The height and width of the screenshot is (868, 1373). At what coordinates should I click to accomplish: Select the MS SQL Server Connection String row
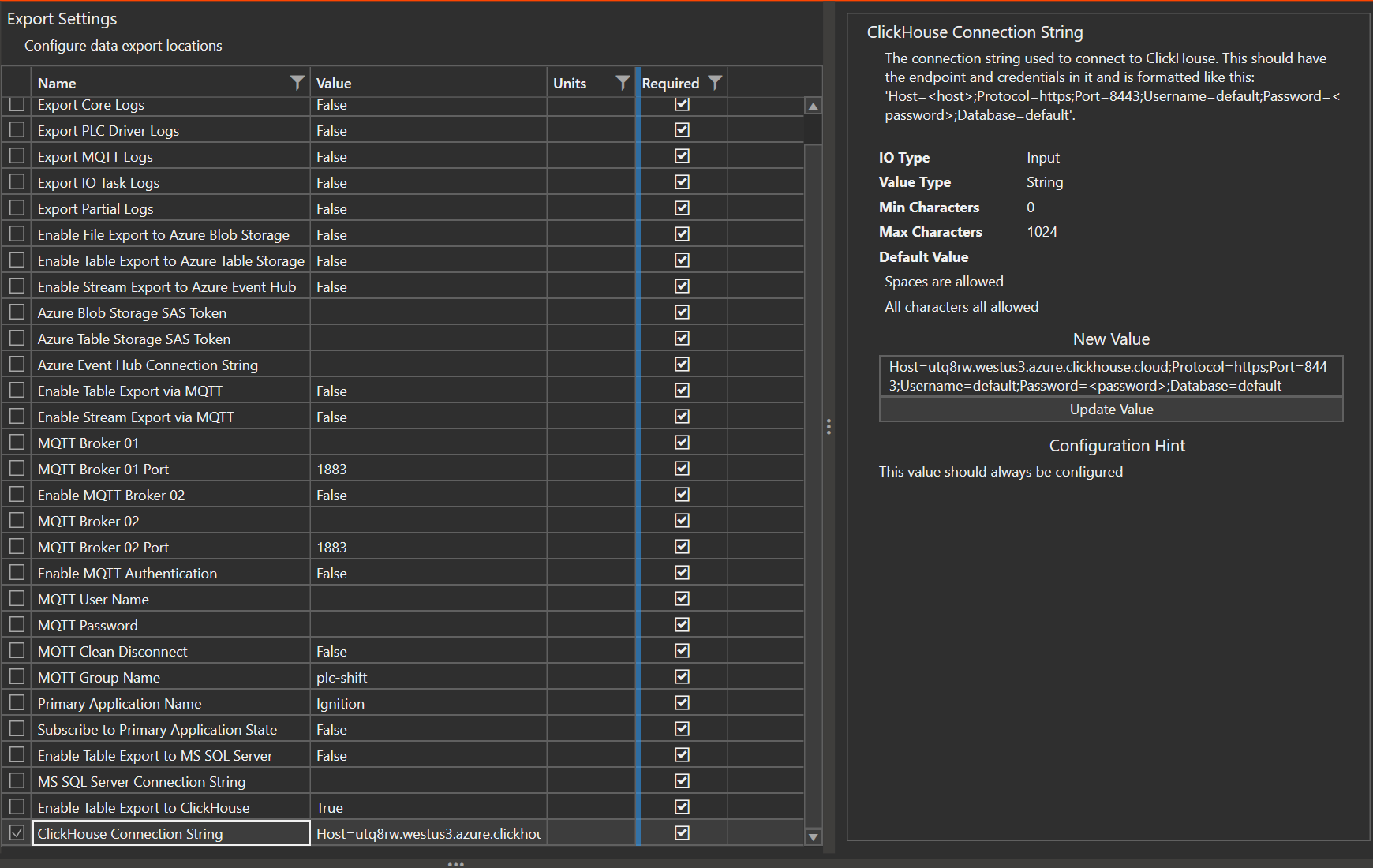(142, 782)
